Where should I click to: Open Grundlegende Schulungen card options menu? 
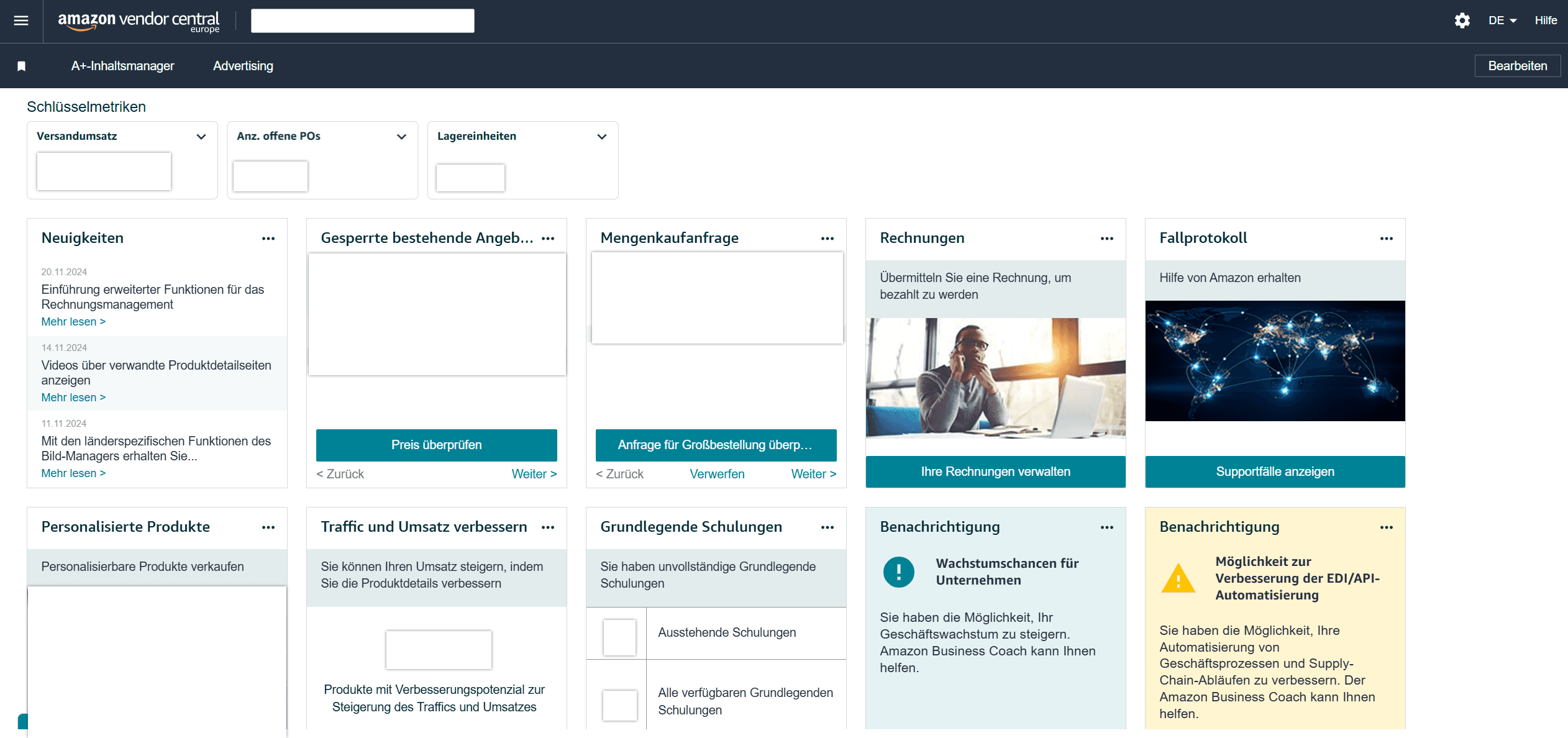click(827, 527)
